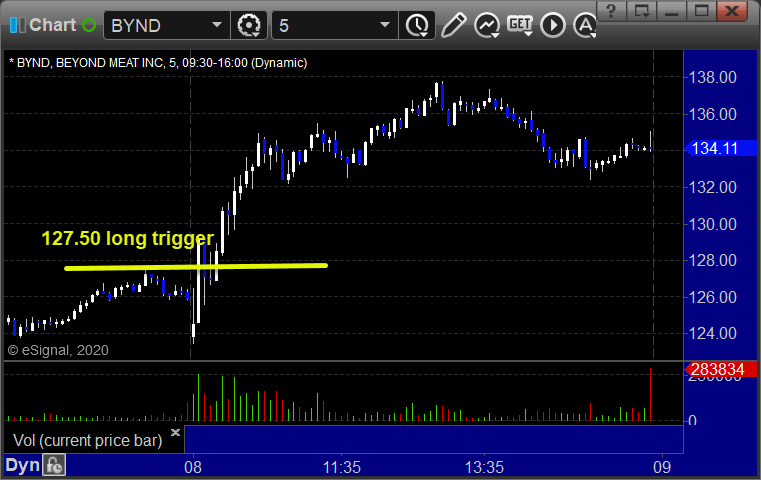This screenshot has height=480, width=761.
Task: Open chart settings gear icon
Action: (x=248, y=25)
